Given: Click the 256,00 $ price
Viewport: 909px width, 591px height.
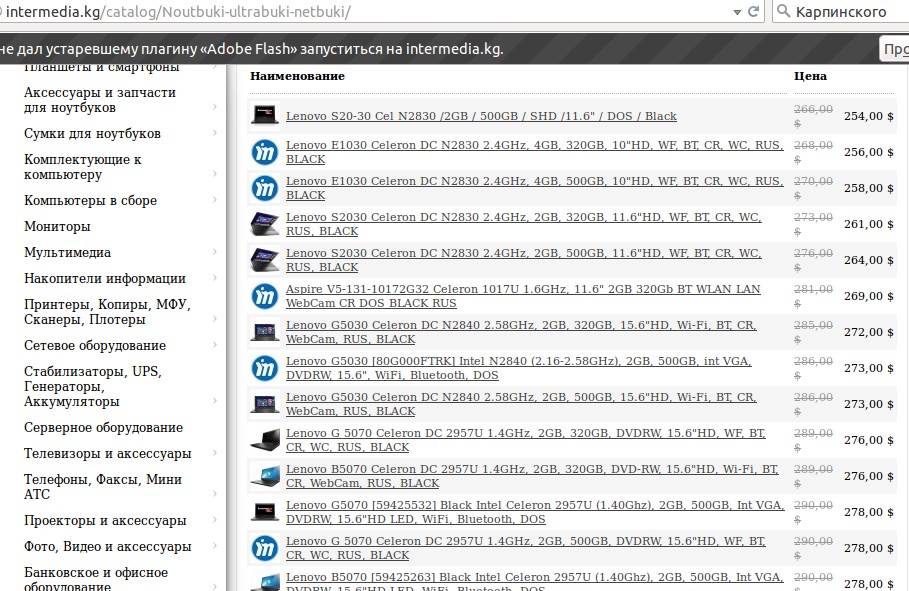Looking at the screenshot, I should 868,152.
